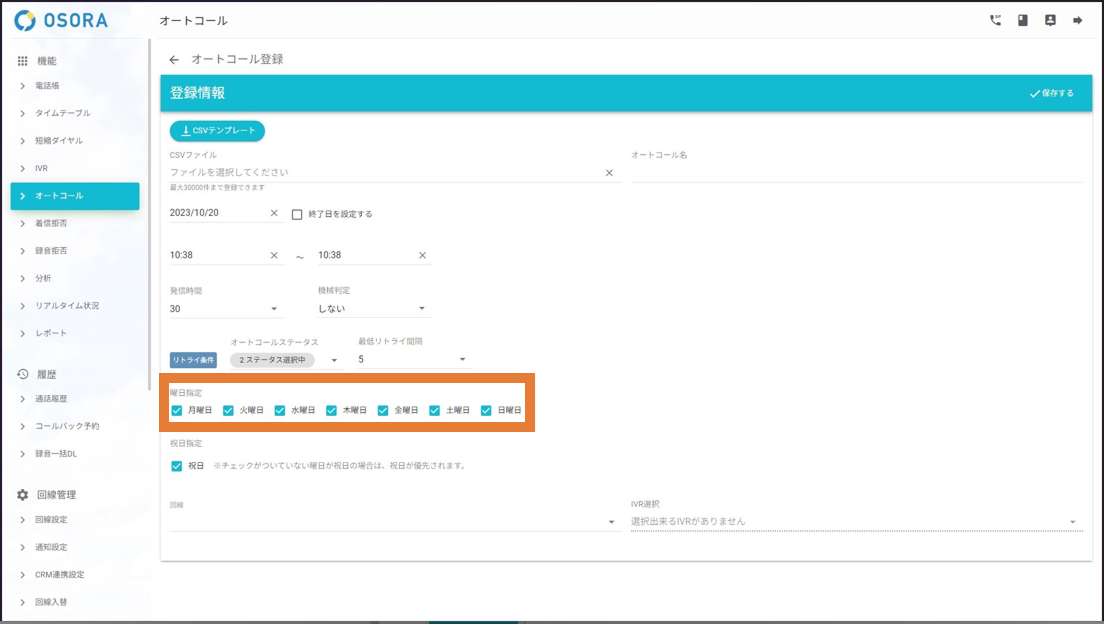1104x624 pixels.
Task: Uncheck the 日曜日 checkbox
Action: (487, 410)
